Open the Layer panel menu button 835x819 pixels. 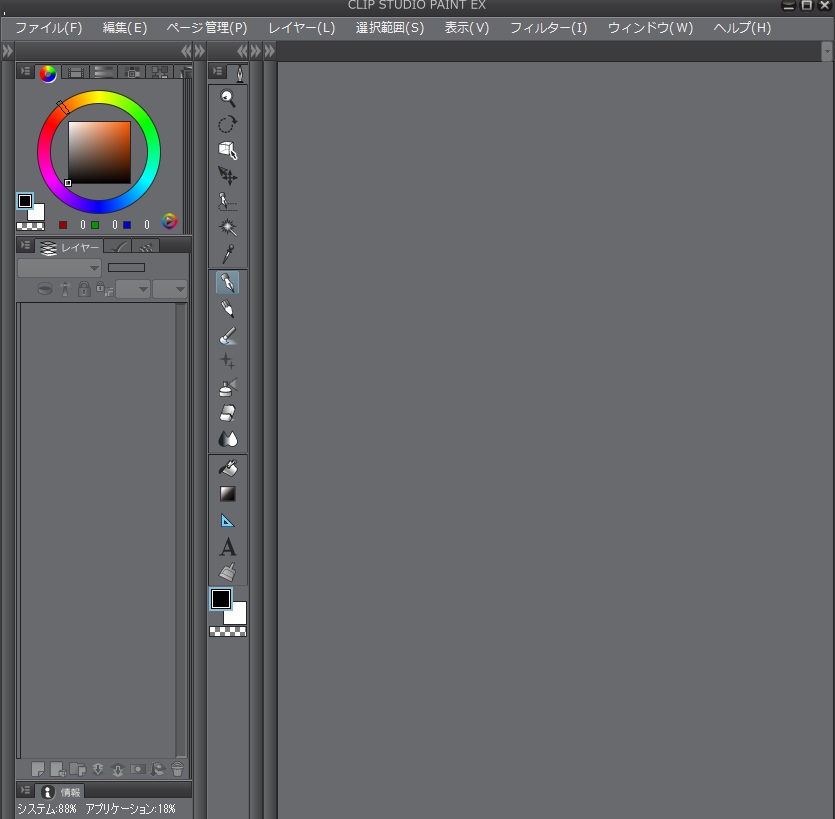click(x=25, y=246)
